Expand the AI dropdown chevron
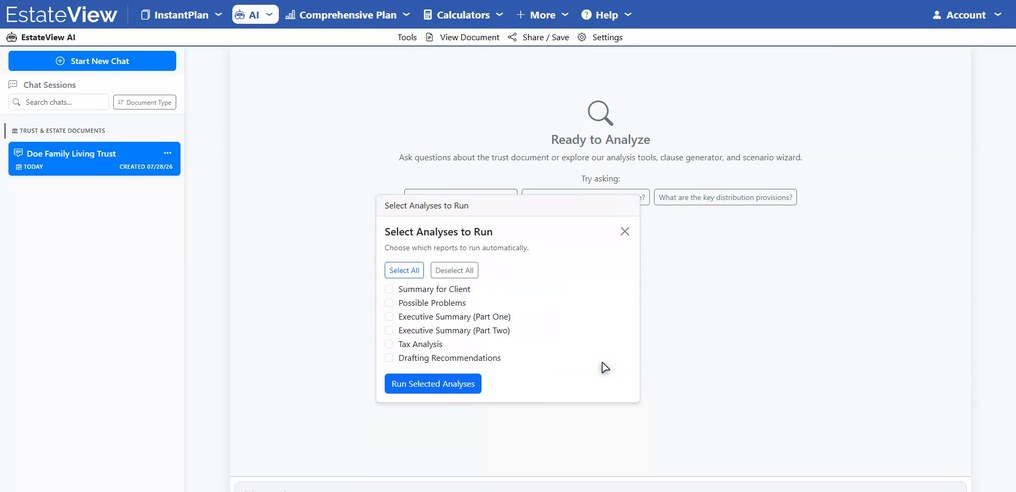 click(x=270, y=15)
